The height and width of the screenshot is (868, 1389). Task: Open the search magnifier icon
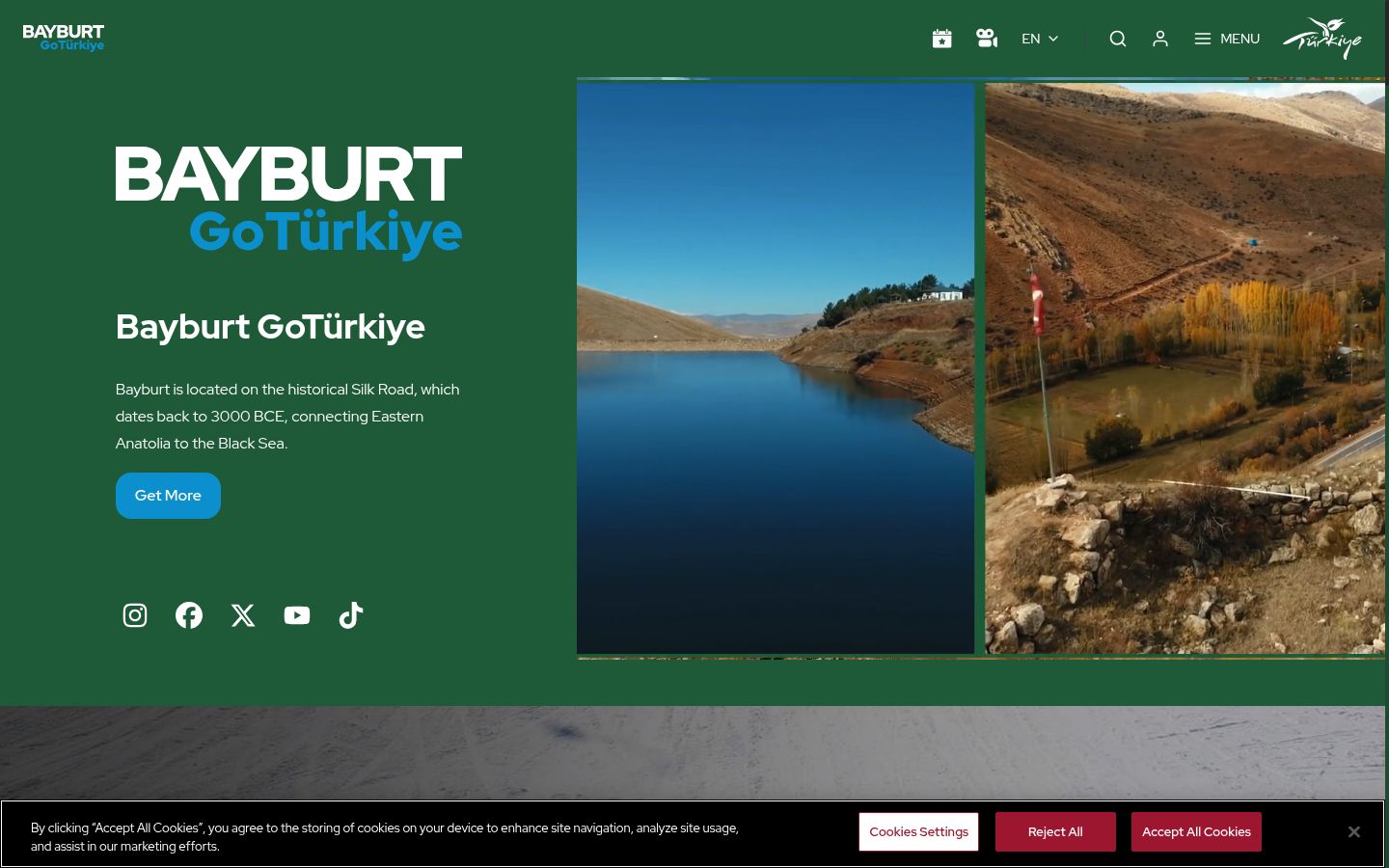point(1118,39)
